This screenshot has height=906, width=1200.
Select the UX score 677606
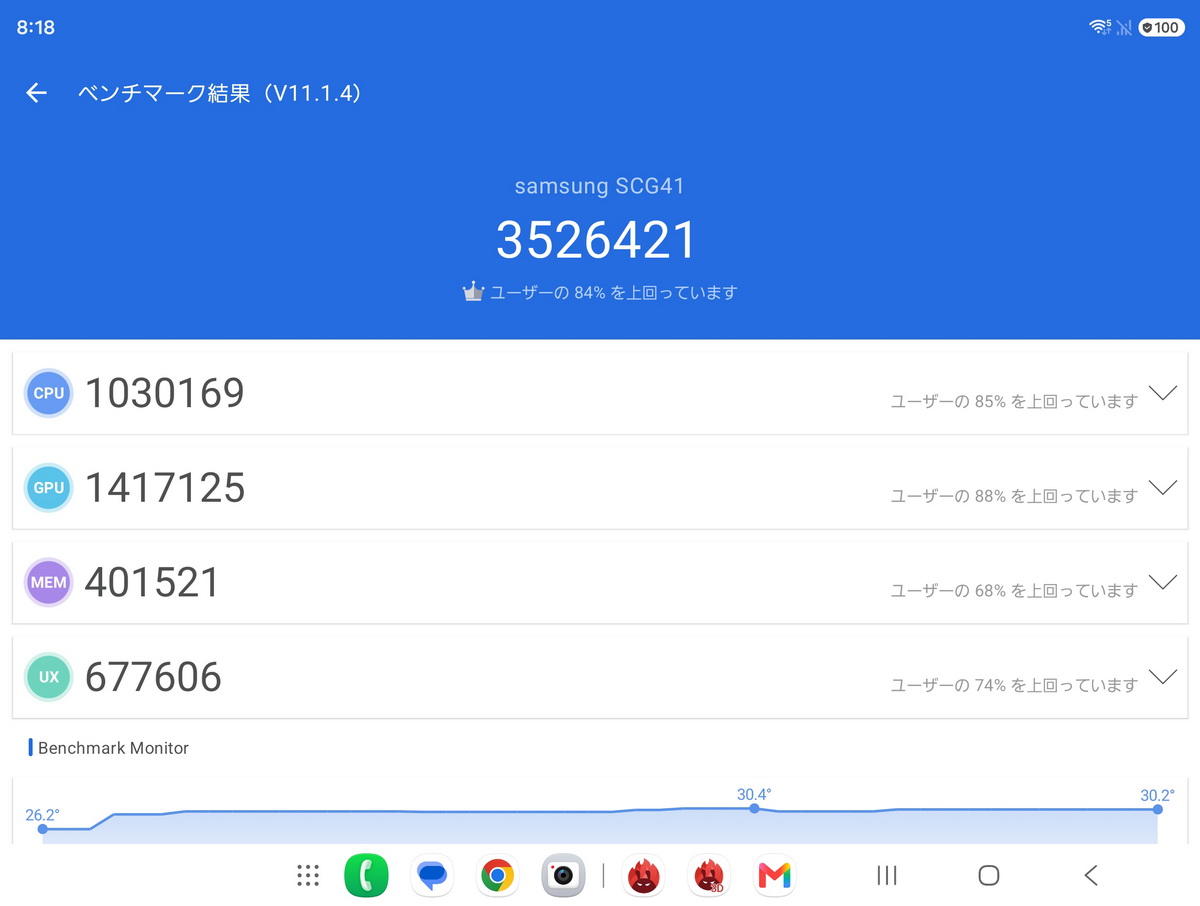click(x=153, y=677)
